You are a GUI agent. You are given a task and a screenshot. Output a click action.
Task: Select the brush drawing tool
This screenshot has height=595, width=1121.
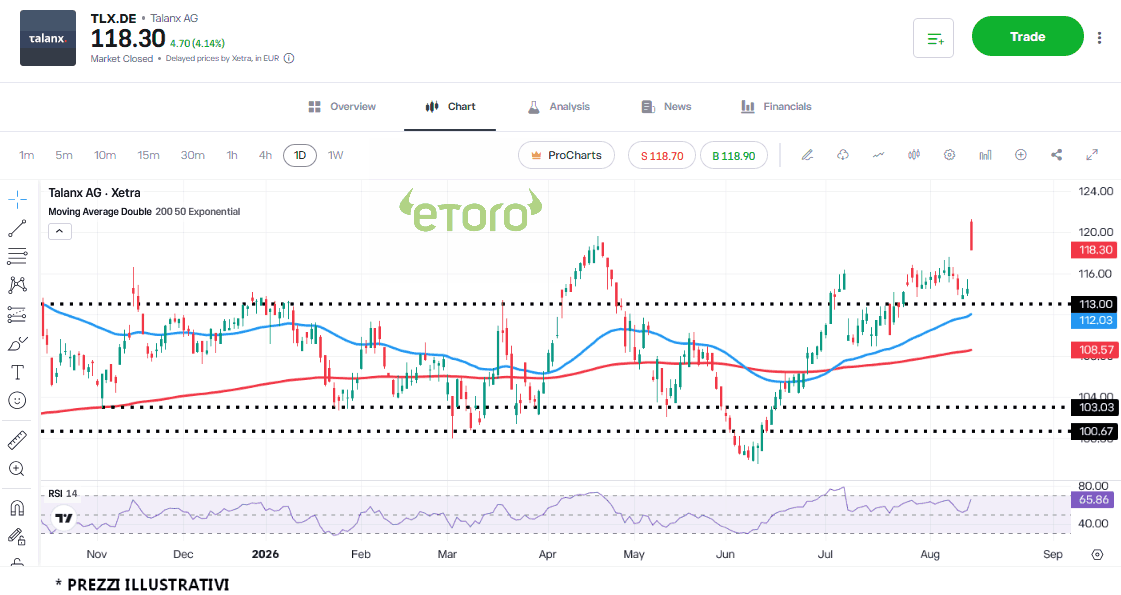point(17,344)
